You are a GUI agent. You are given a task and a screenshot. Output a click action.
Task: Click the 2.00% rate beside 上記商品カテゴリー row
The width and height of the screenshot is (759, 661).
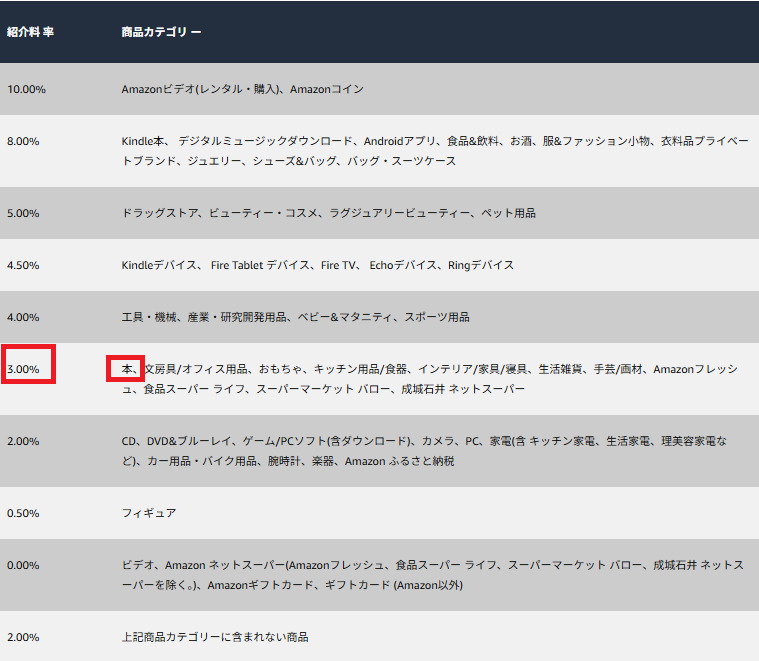point(23,637)
